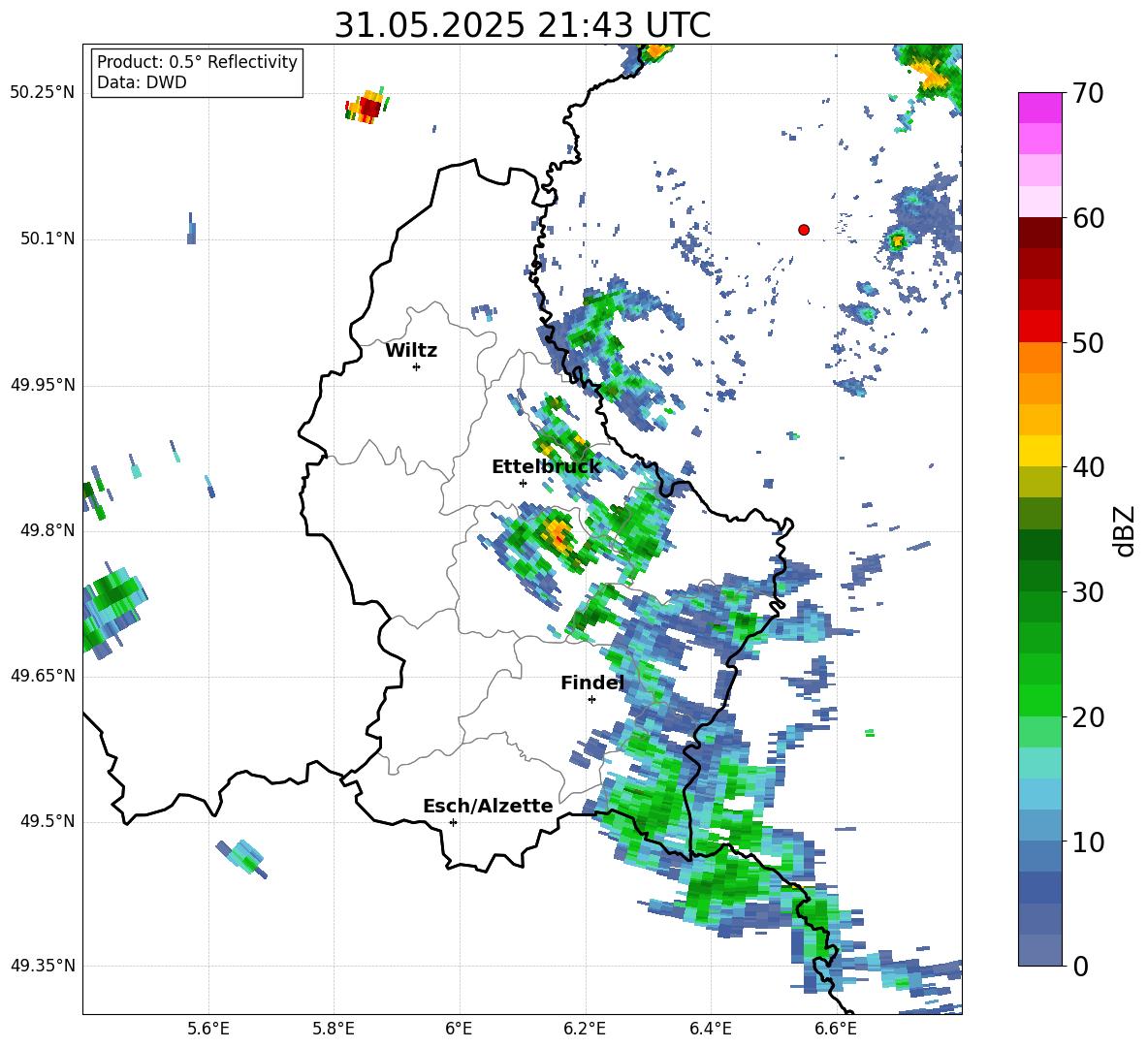
Task: Click the colorbar tick label 20
Action: click(1088, 717)
